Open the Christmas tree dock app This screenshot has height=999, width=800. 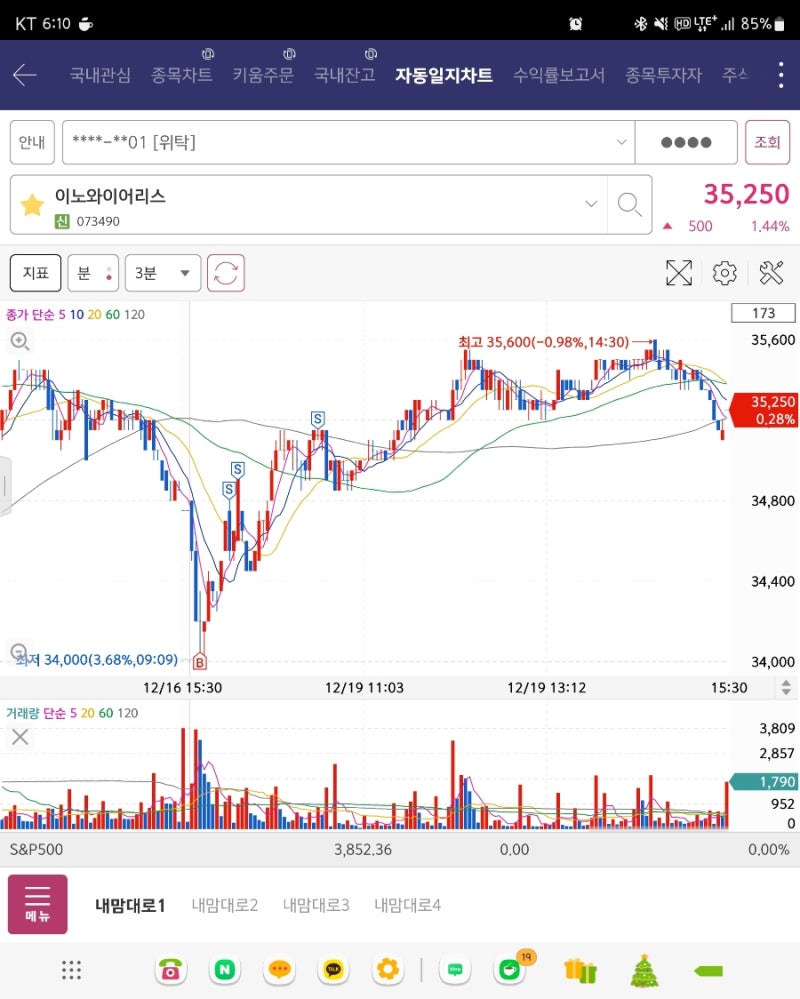(644, 970)
